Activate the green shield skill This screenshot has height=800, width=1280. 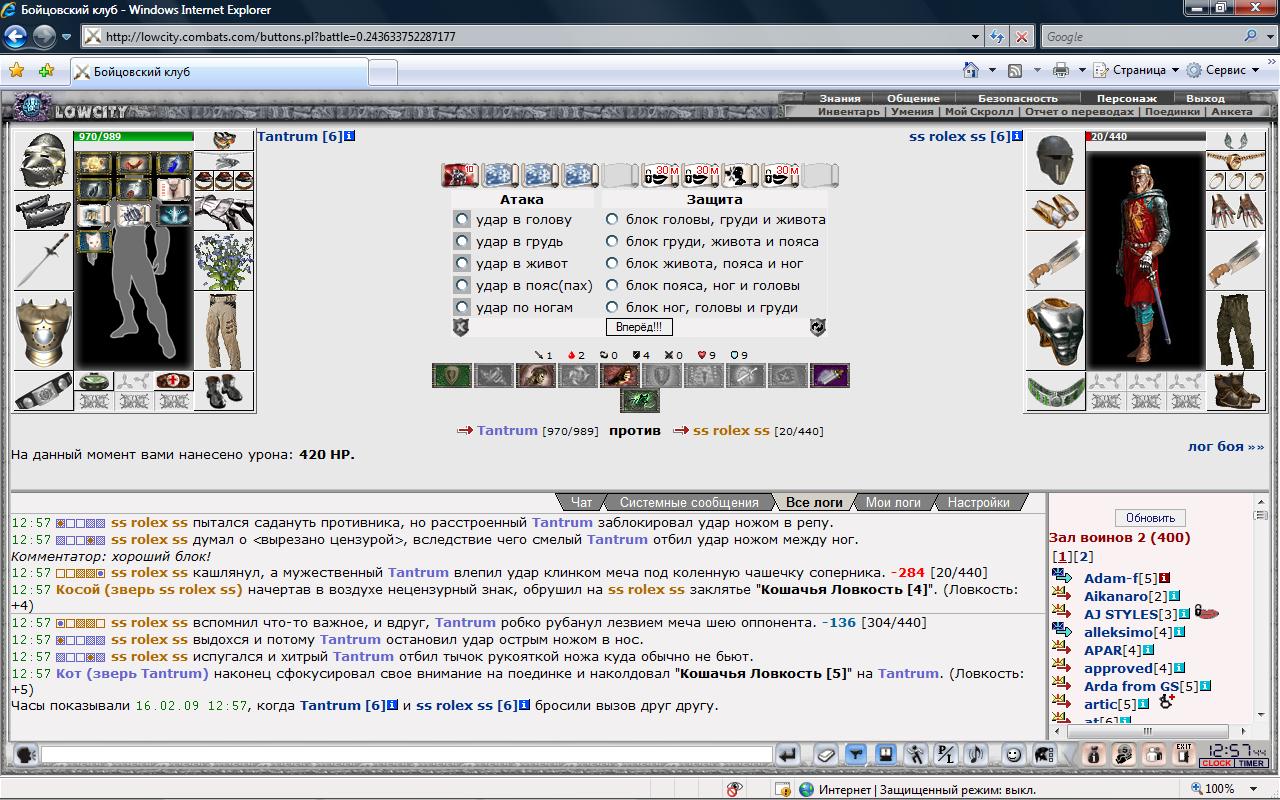point(452,375)
